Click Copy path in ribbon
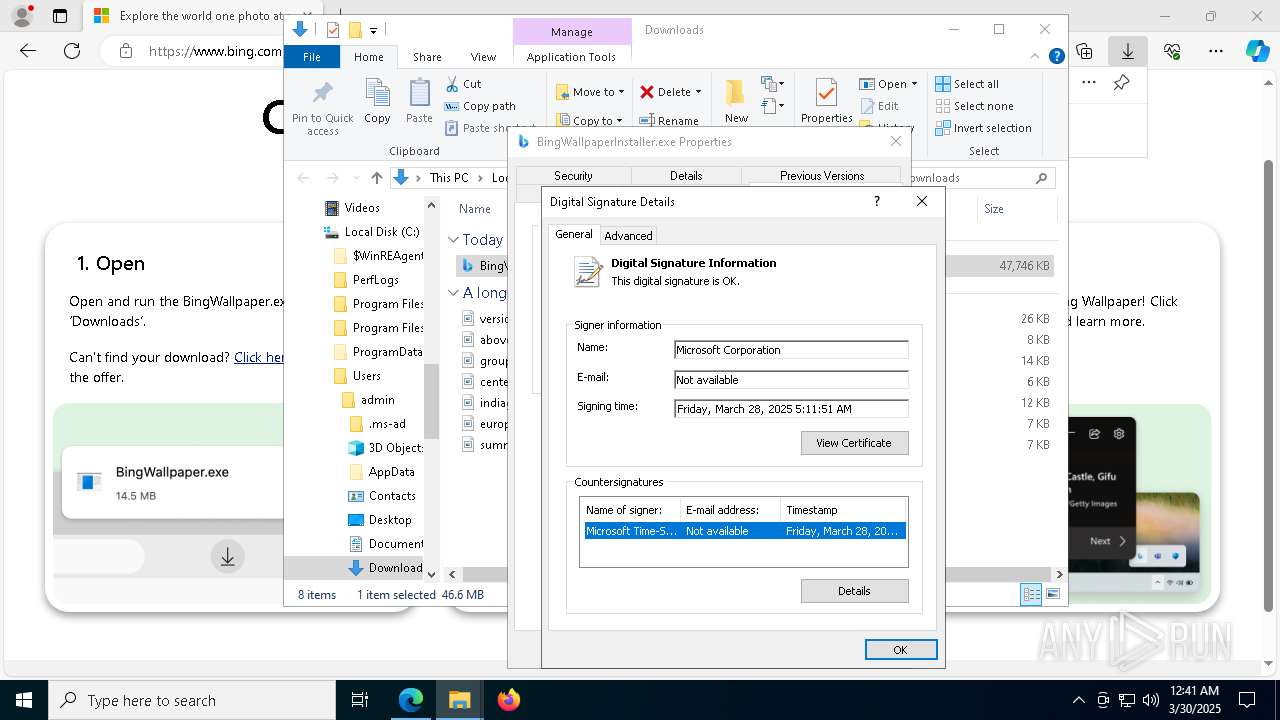 click(480, 106)
